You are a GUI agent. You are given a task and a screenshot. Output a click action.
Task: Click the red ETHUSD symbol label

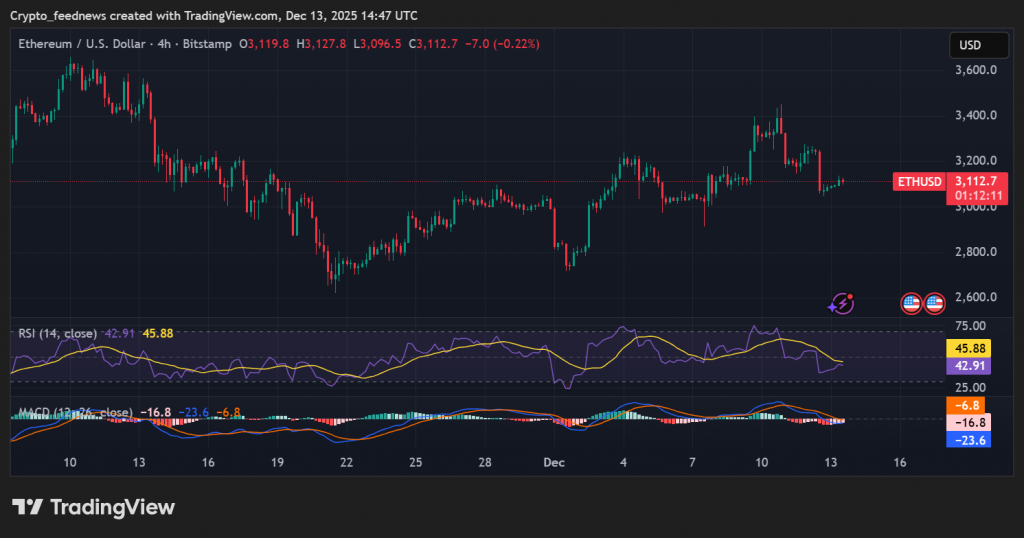point(919,181)
